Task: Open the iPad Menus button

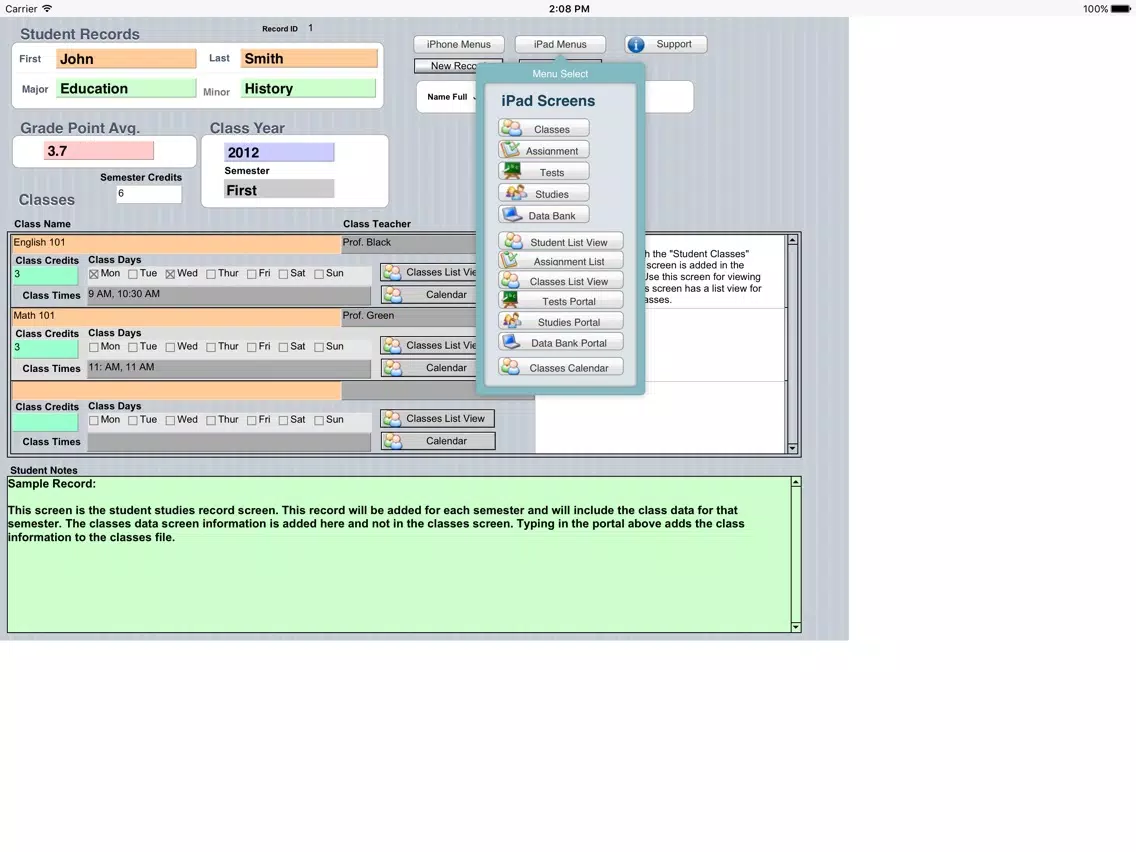Action: (x=560, y=44)
